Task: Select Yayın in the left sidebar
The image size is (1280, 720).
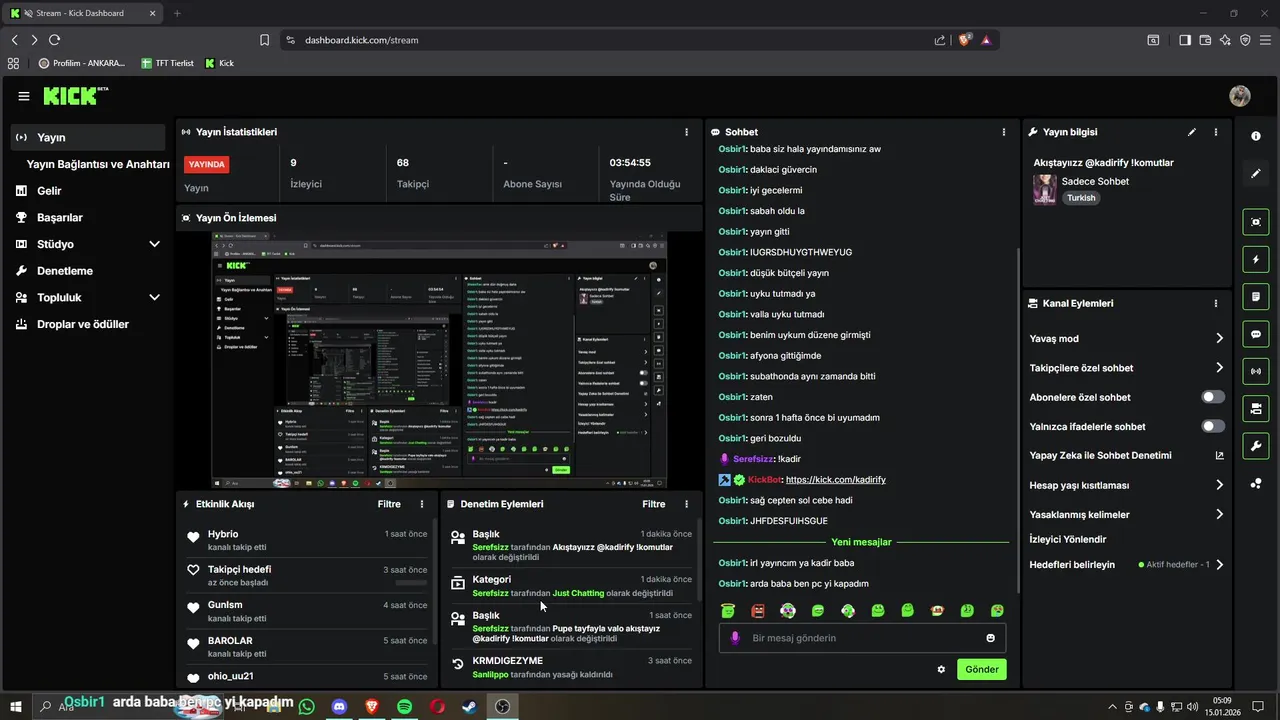Action: [x=88, y=137]
